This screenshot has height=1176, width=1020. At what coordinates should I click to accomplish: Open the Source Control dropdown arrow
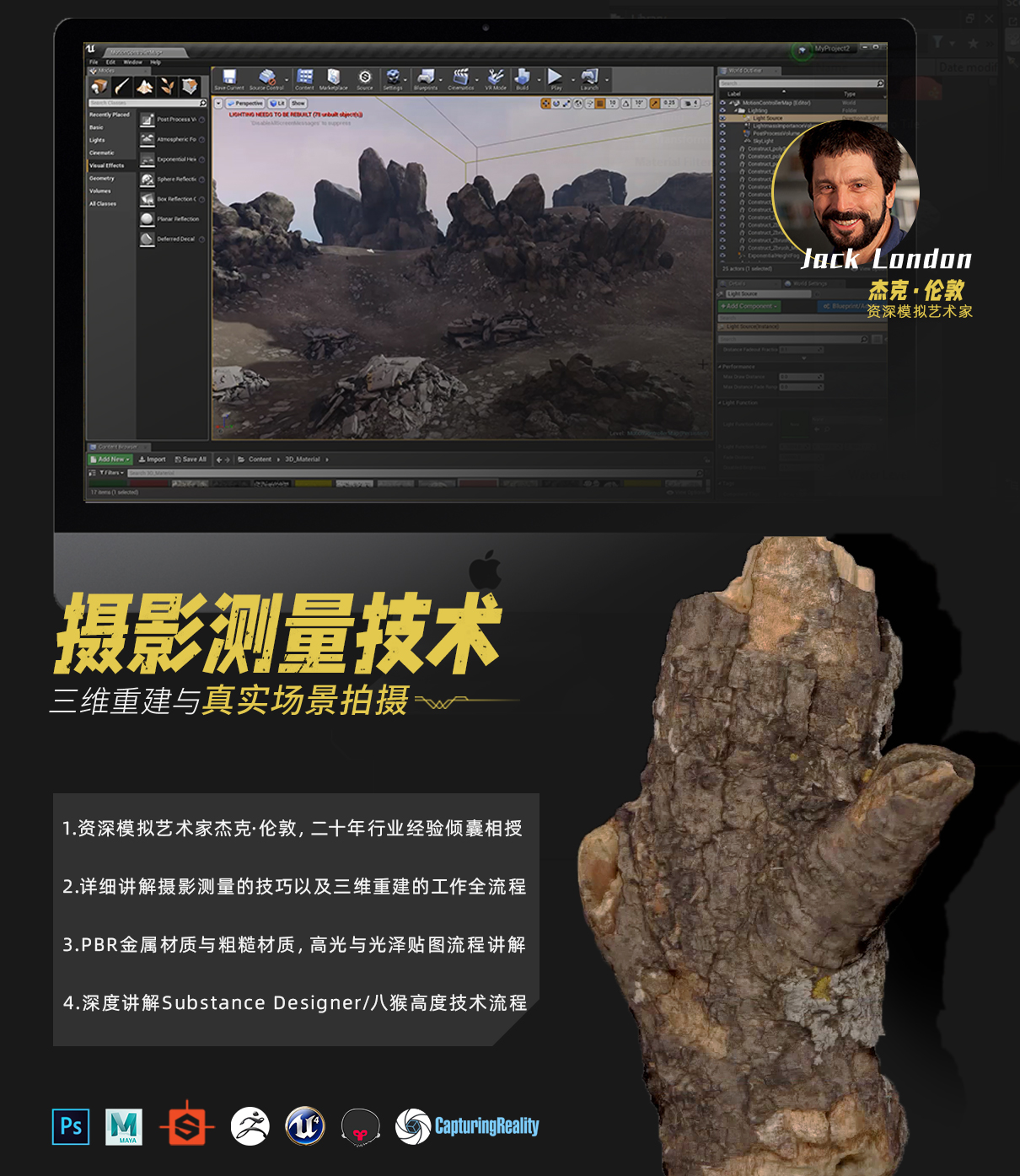(287, 79)
